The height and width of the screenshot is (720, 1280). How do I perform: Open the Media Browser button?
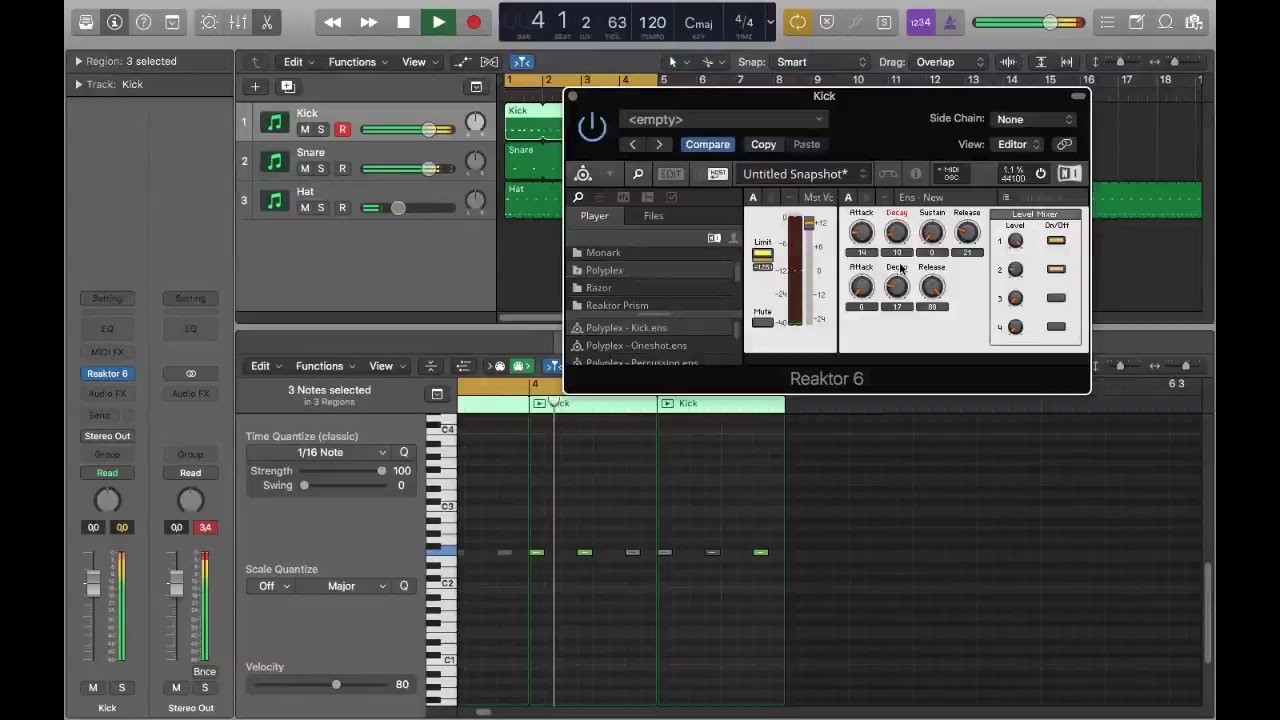coord(1194,22)
